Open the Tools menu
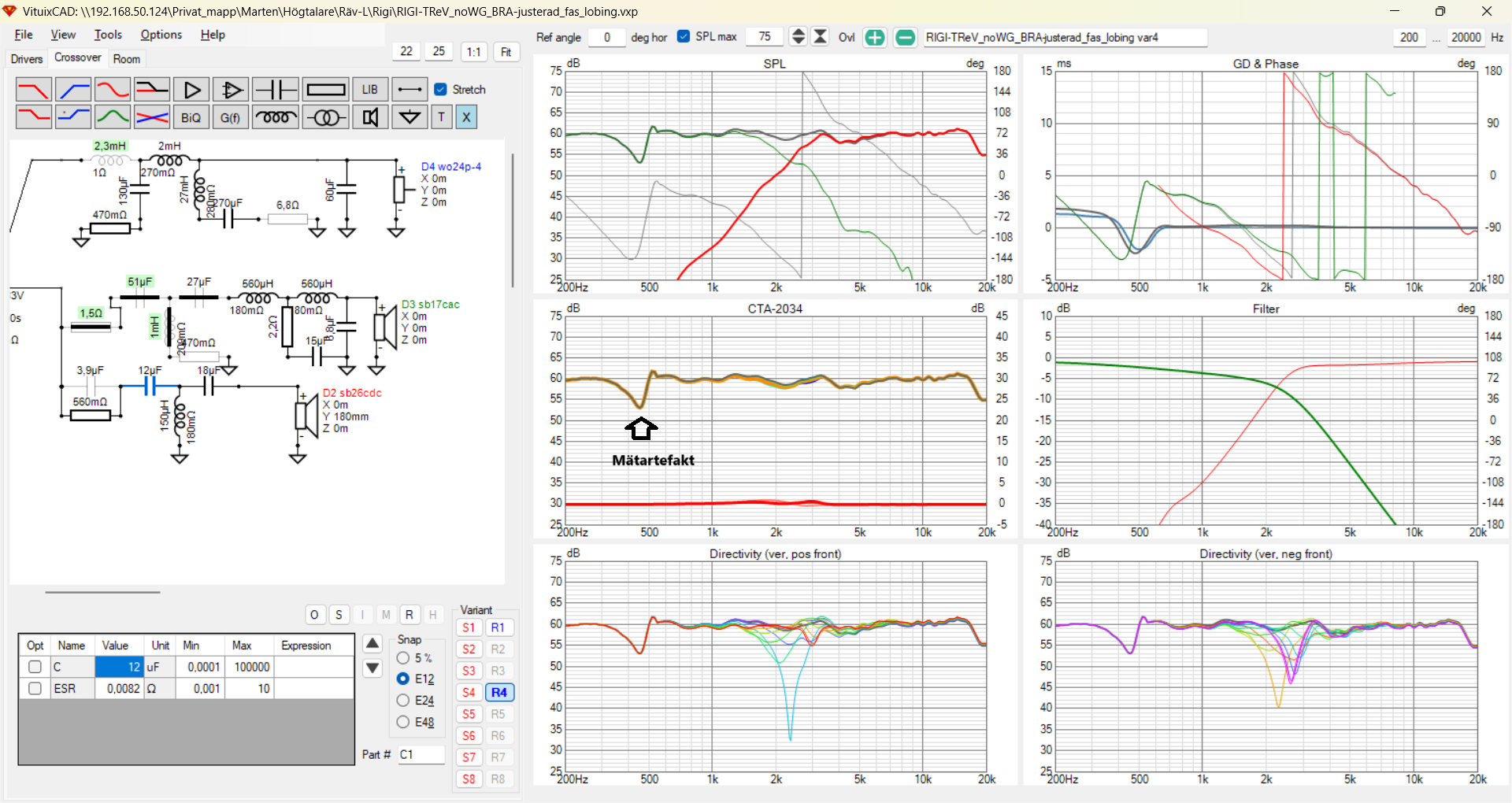 pyautogui.click(x=108, y=35)
